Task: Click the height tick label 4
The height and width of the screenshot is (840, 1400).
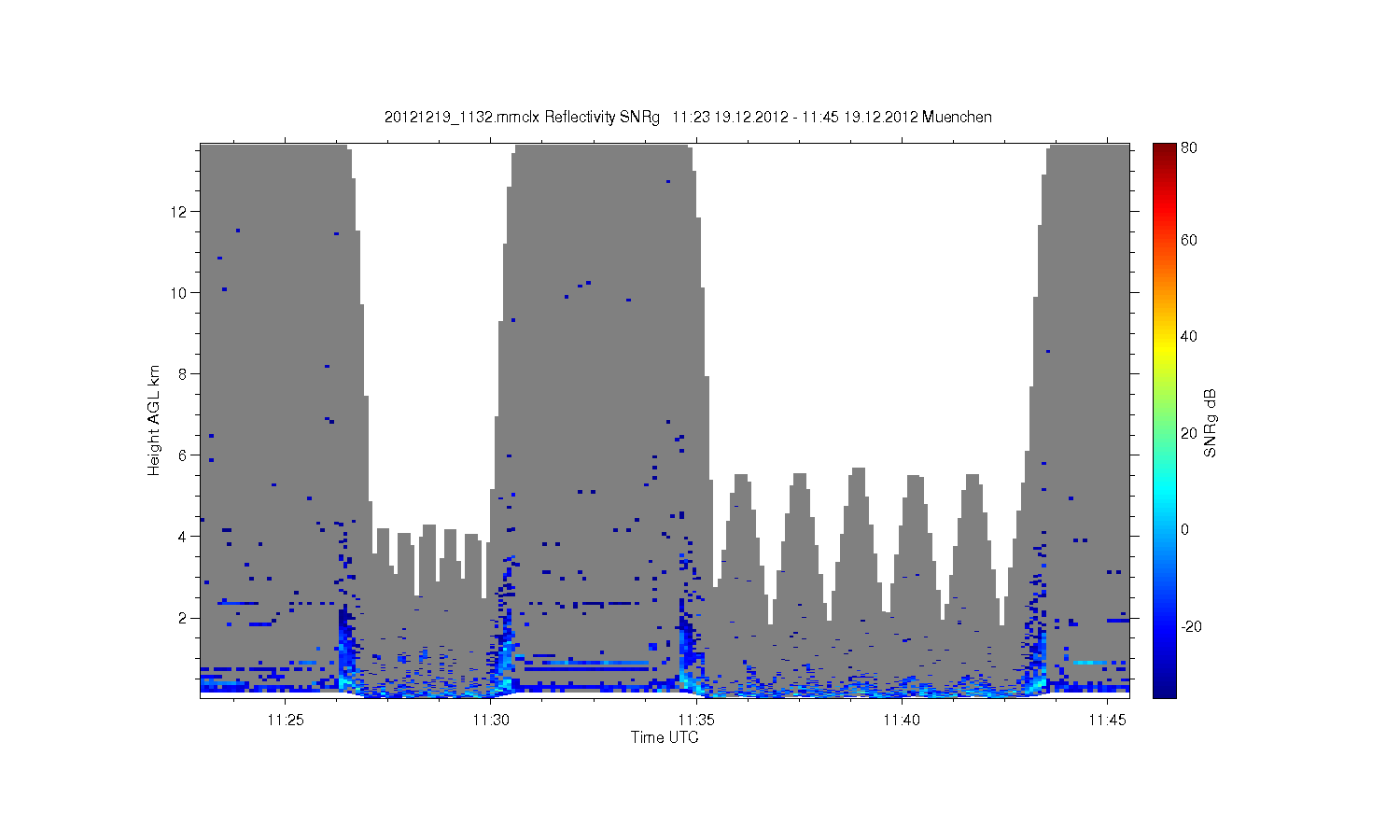Action: click(183, 536)
